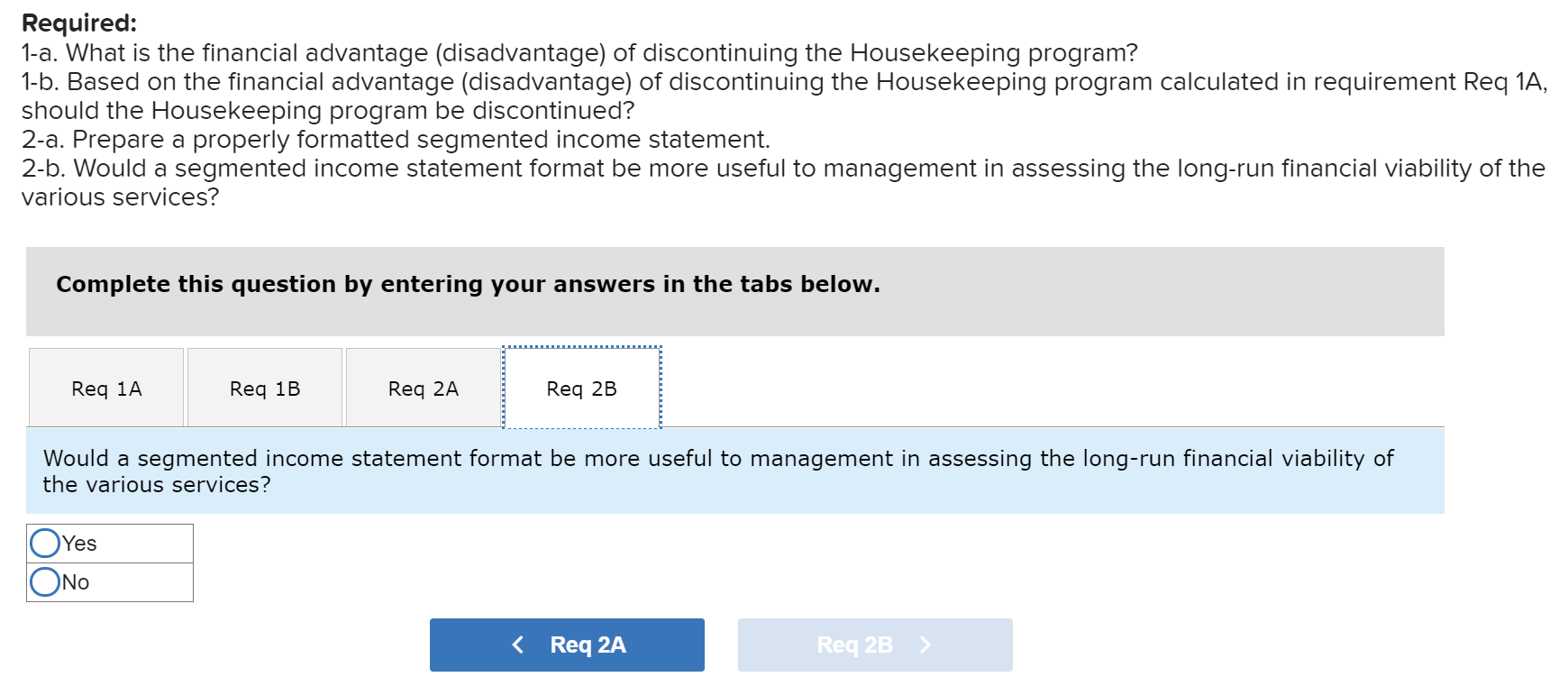
Task: Click the grayed Req 2B navigation button
Action: pos(874,645)
